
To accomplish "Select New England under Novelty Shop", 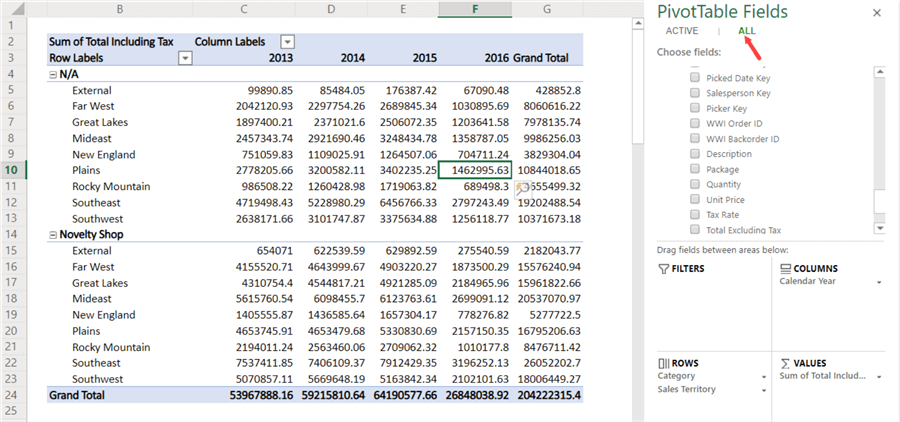I will pyautogui.click(x=119, y=315).
